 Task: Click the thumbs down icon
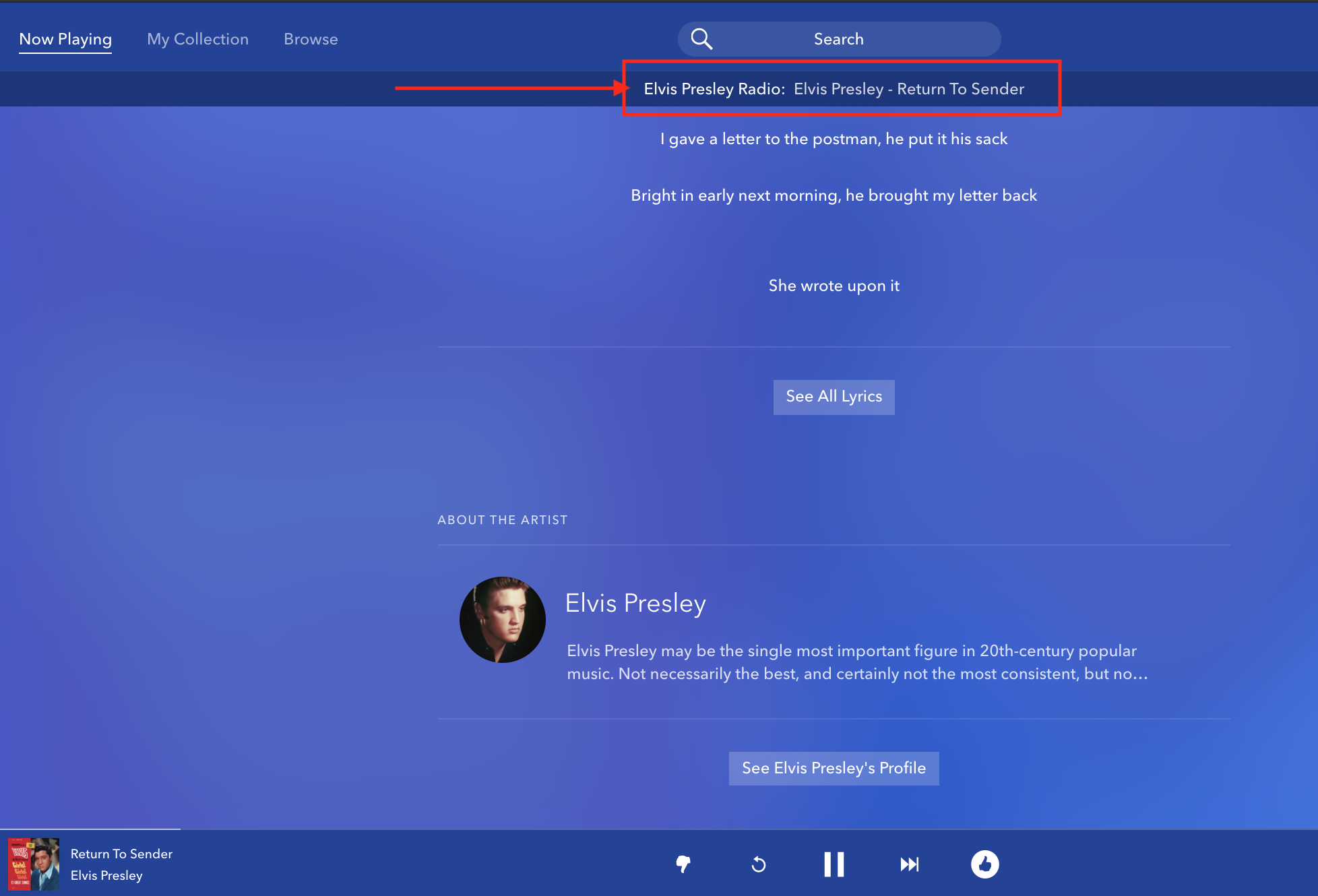coord(683,864)
